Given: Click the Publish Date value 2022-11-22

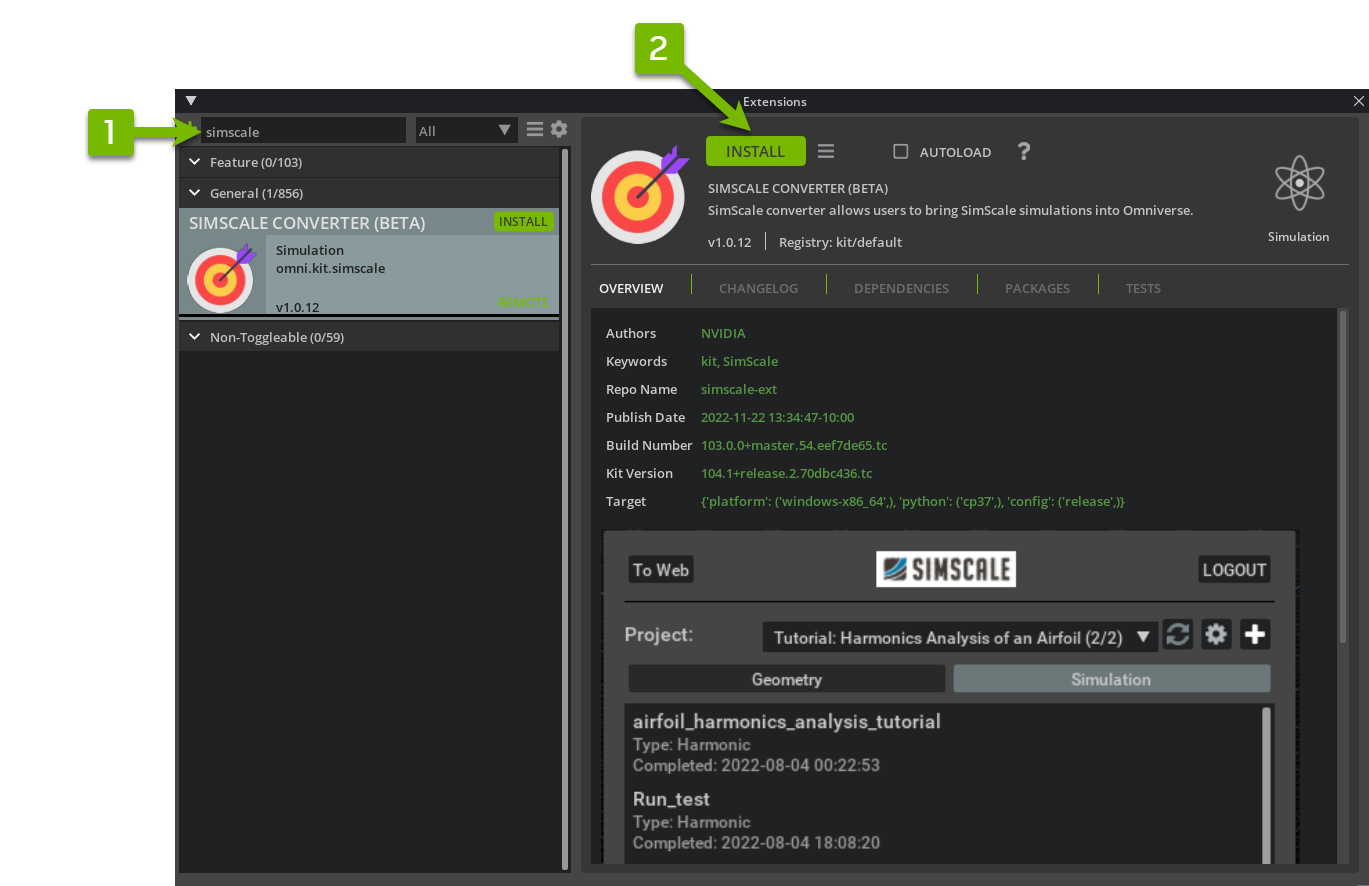Looking at the screenshot, I should click(x=777, y=417).
